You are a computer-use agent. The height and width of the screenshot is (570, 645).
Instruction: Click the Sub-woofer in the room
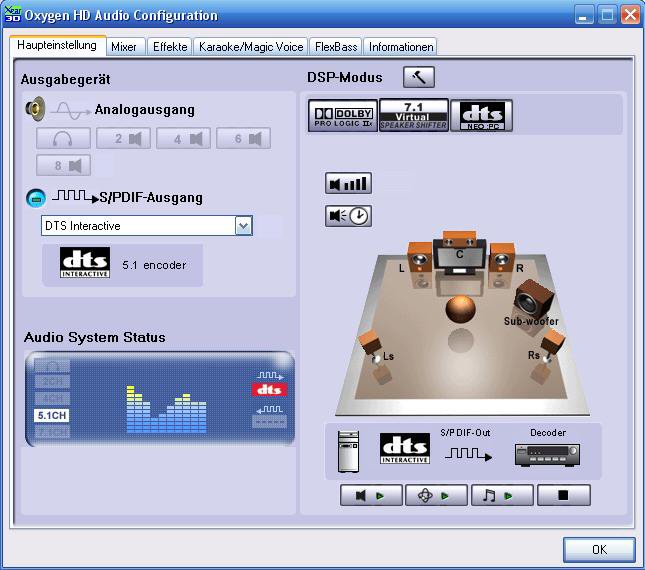(534, 301)
